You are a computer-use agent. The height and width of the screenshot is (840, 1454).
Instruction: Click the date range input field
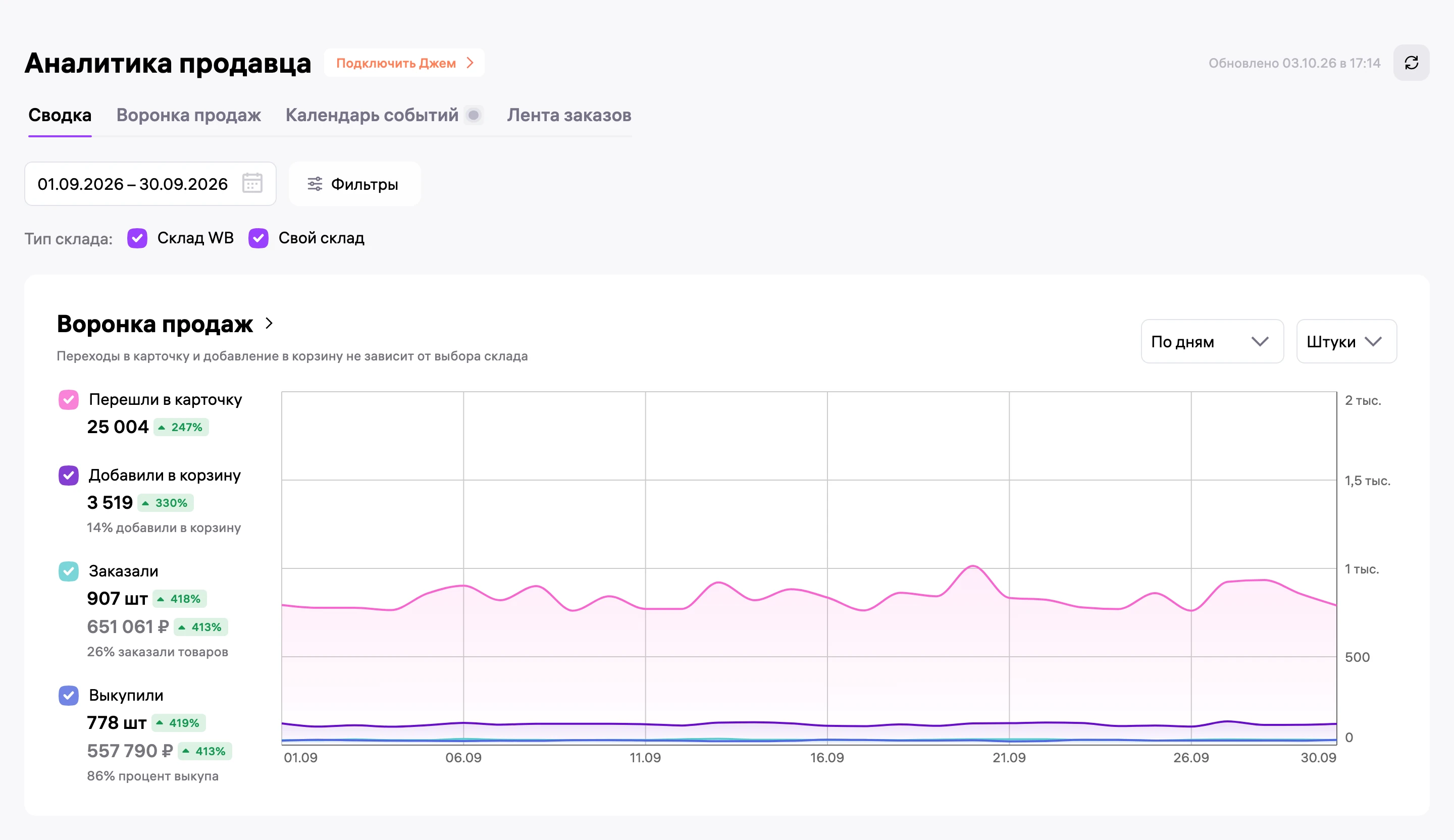click(x=150, y=184)
